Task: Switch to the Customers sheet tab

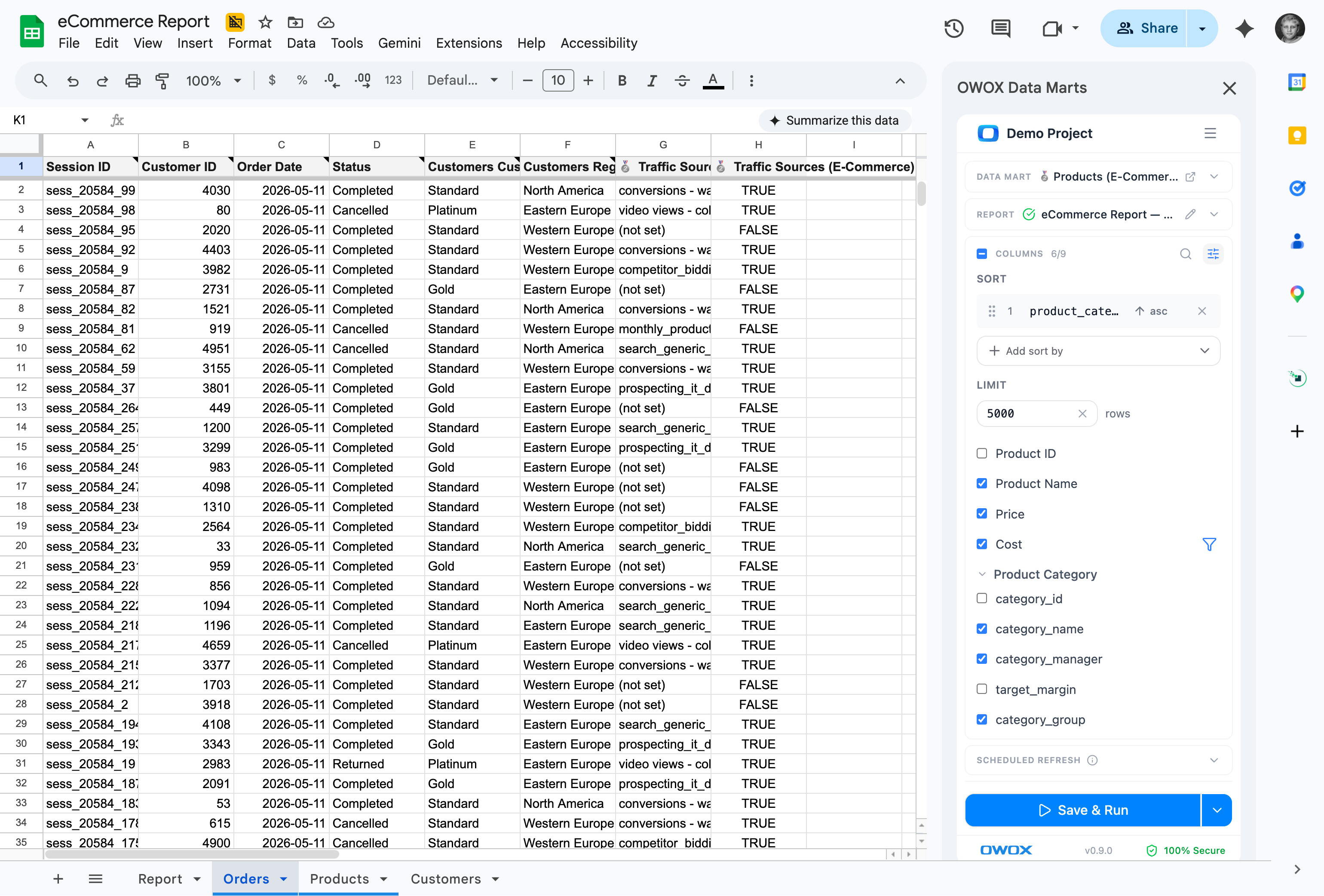Action: [x=454, y=879]
